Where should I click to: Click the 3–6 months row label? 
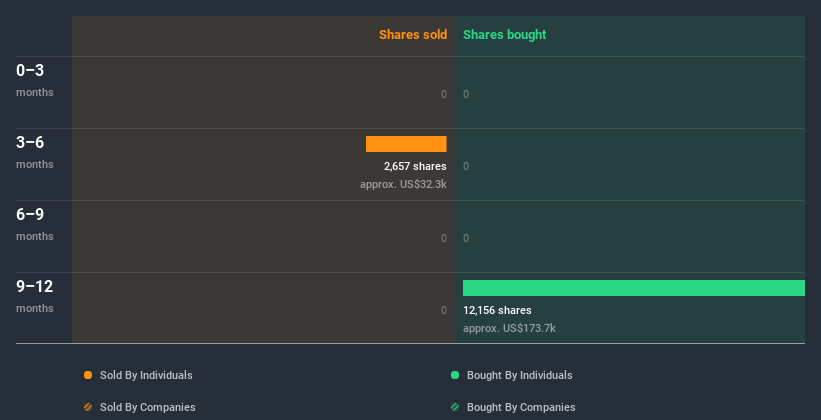35,152
